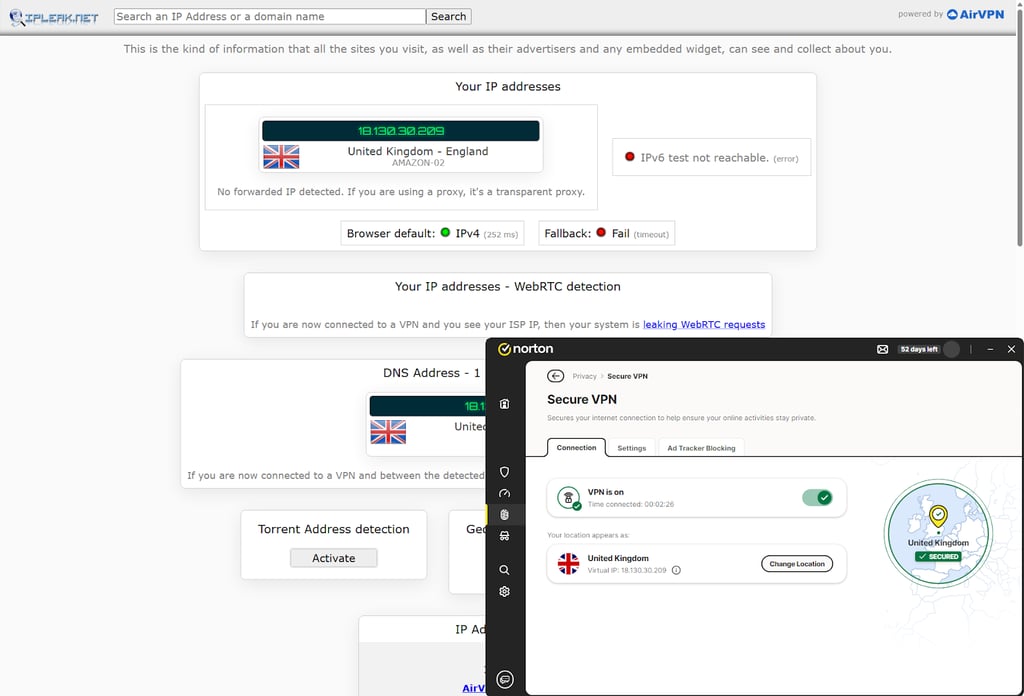Click the United Kingdom - England location text
The image size is (1024, 696).
coord(418,151)
